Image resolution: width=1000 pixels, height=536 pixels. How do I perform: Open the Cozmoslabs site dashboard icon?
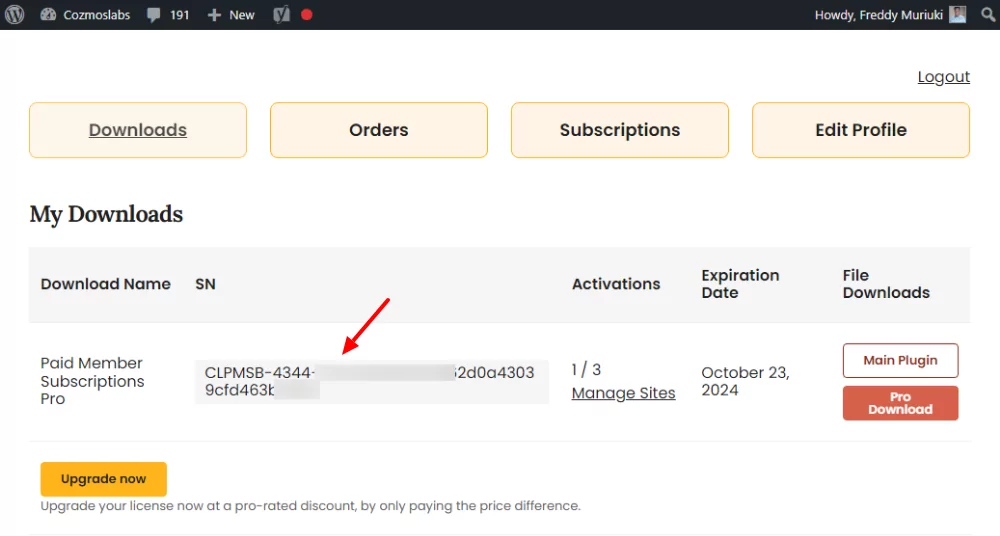pyautogui.click(x=48, y=15)
